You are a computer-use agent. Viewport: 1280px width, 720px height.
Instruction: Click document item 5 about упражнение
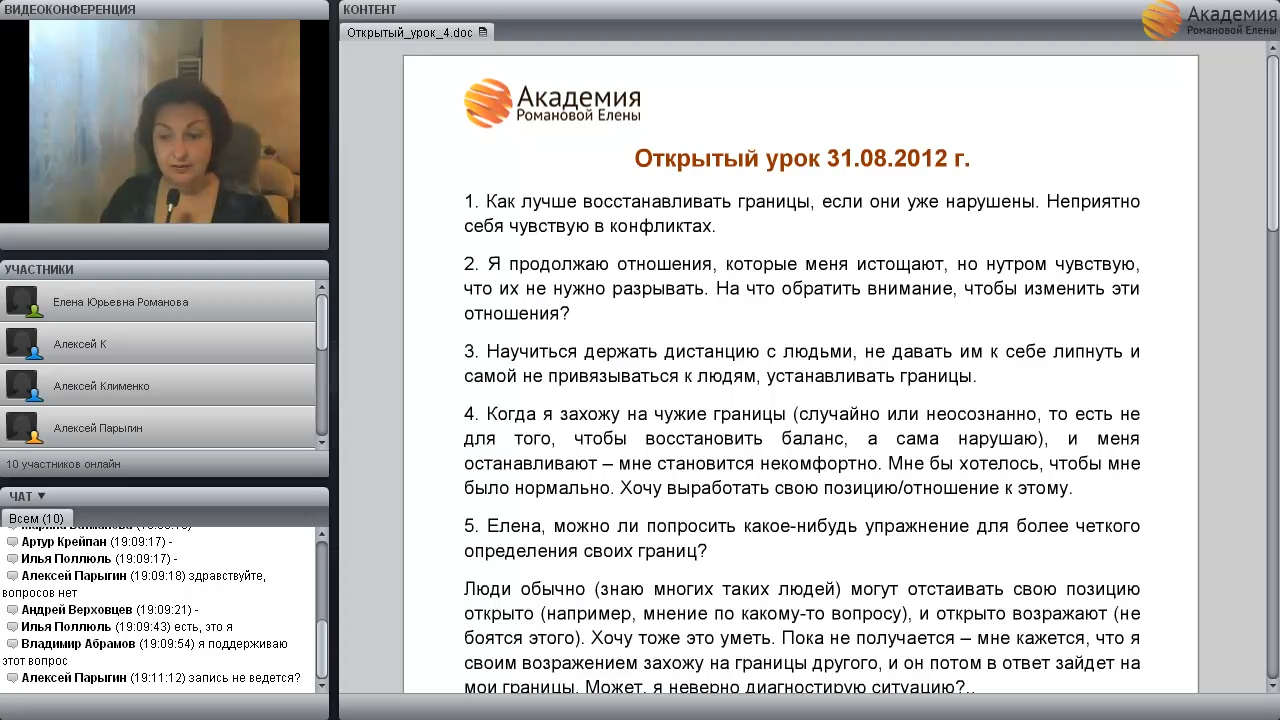[802, 538]
